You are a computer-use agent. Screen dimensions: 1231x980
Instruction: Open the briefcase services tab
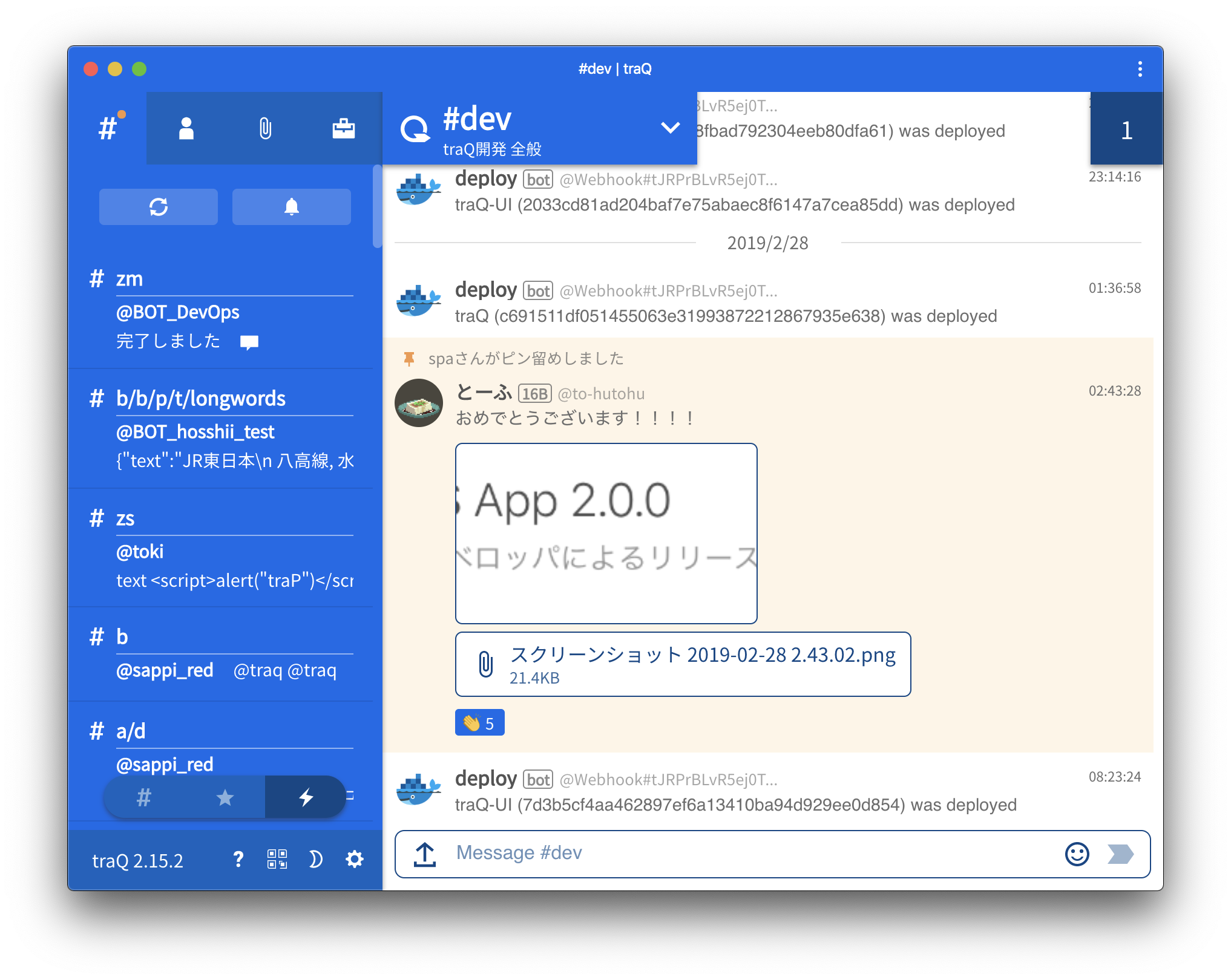click(x=343, y=128)
